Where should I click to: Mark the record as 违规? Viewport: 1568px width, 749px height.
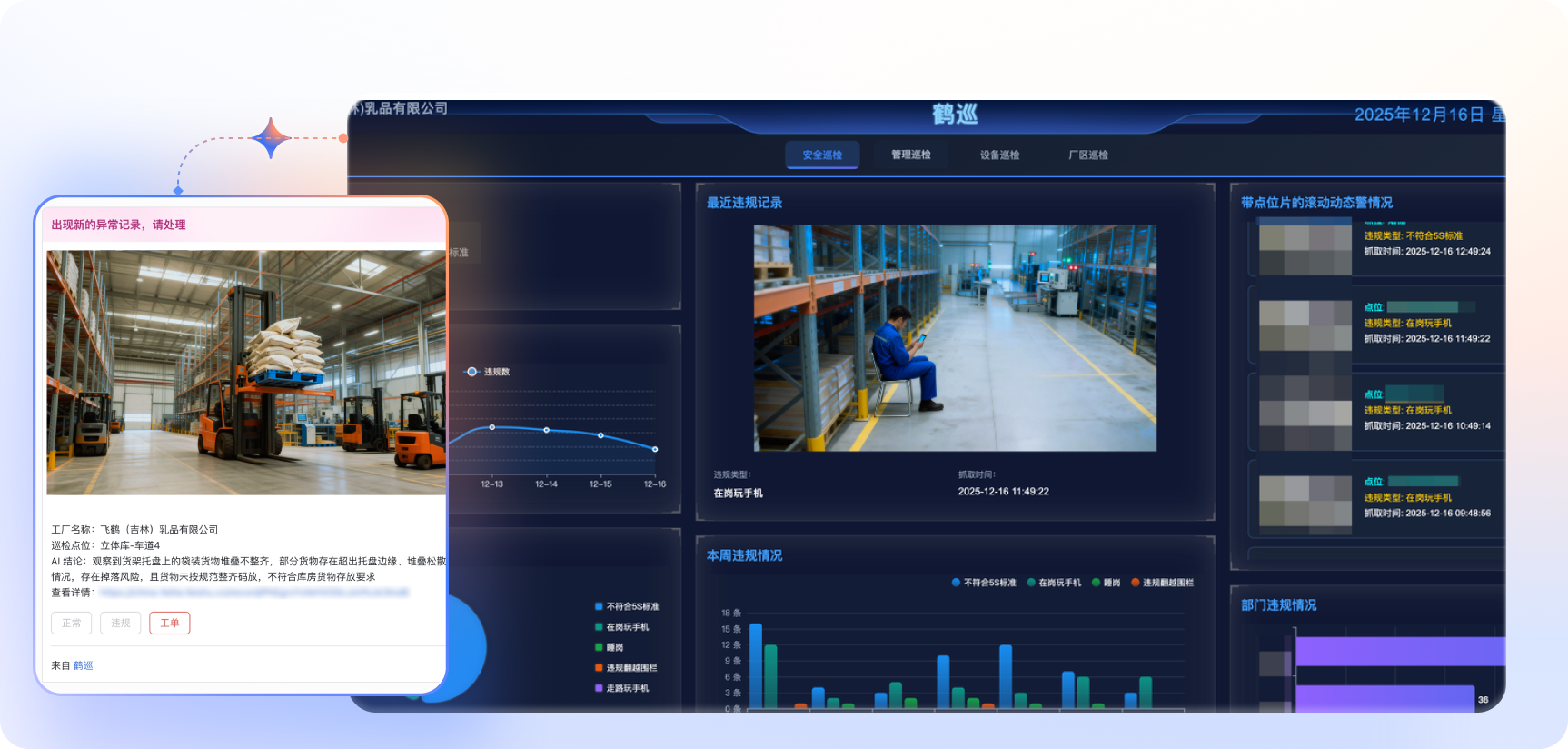(121, 623)
